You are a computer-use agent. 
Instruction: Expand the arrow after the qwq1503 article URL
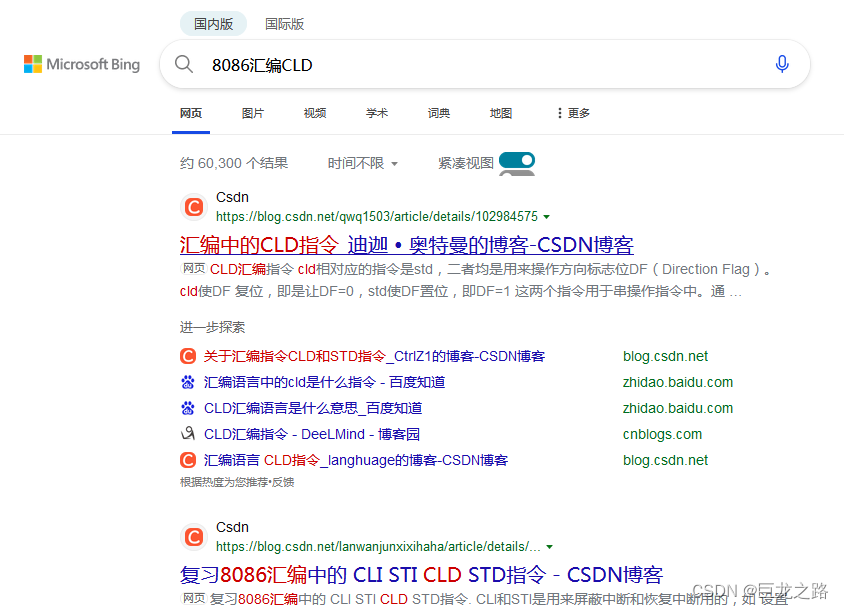547,217
